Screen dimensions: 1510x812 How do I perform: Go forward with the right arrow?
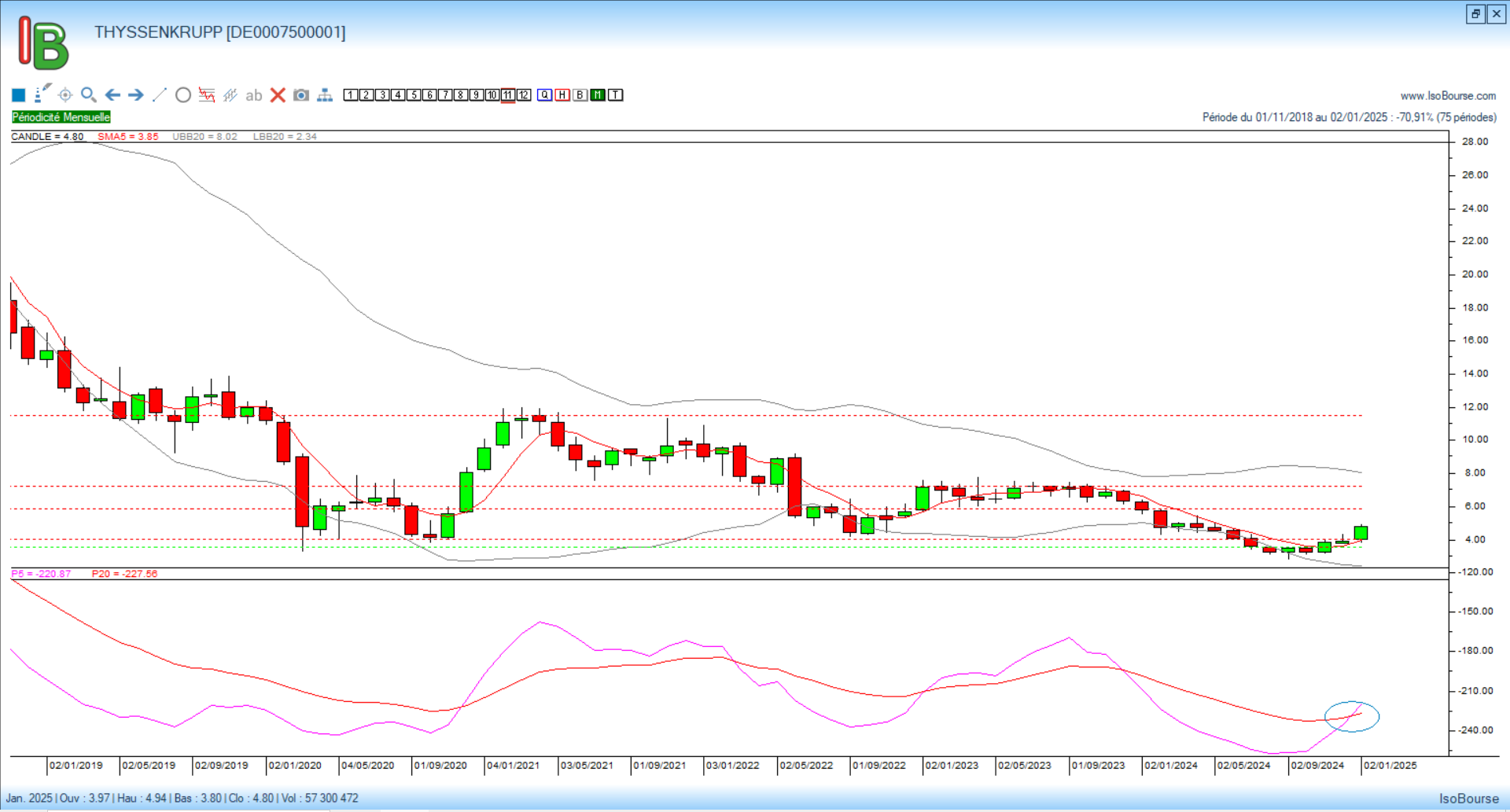coord(136,95)
